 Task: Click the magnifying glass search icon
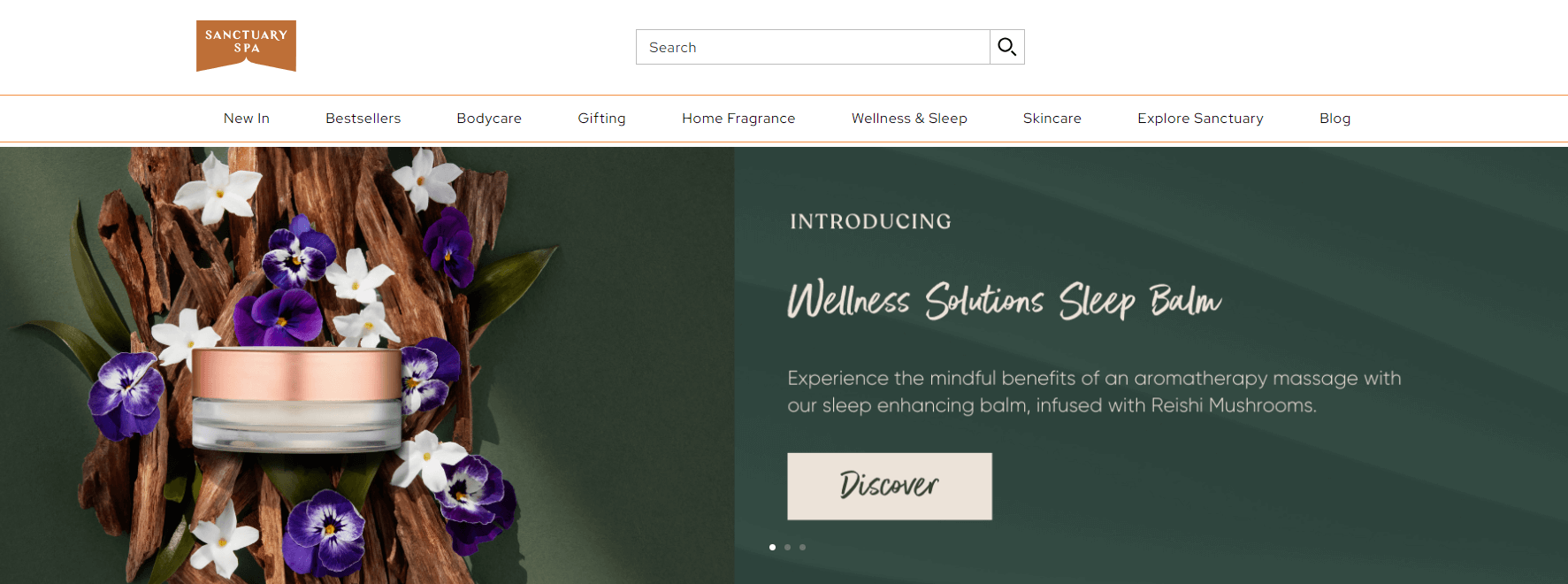click(1006, 47)
